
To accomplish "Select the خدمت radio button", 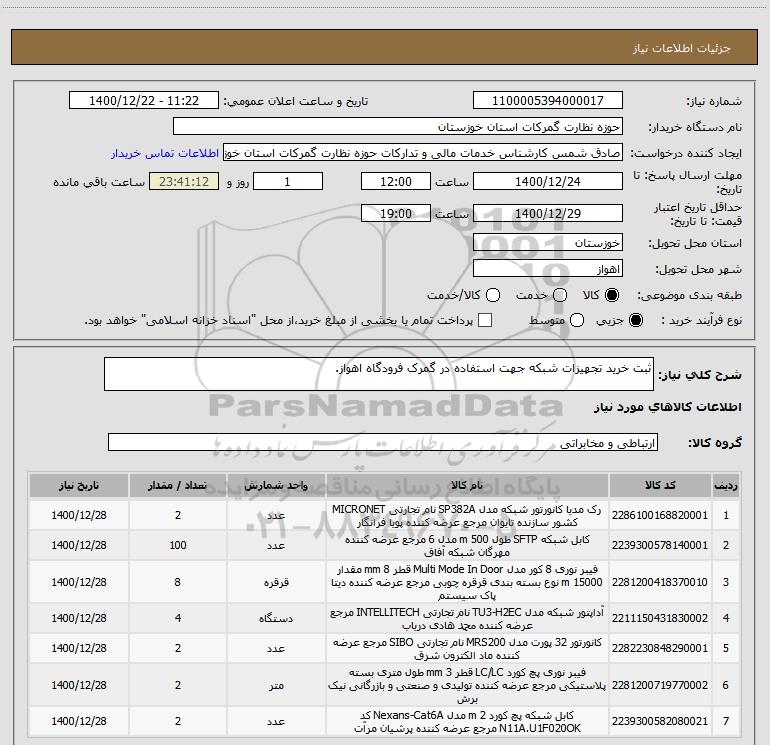I will (560, 295).
